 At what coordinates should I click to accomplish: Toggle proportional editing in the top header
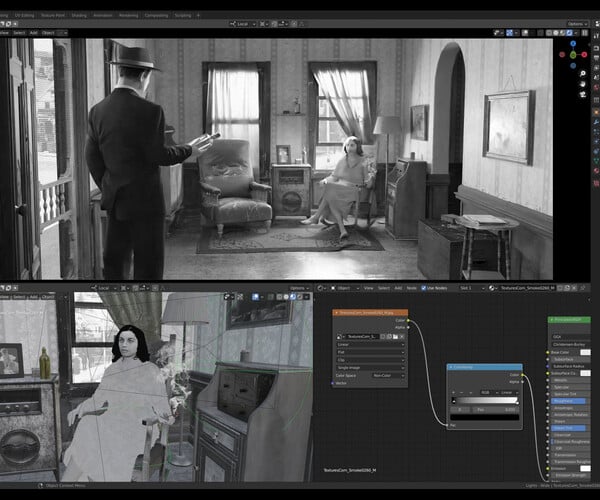[x=294, y=24]
